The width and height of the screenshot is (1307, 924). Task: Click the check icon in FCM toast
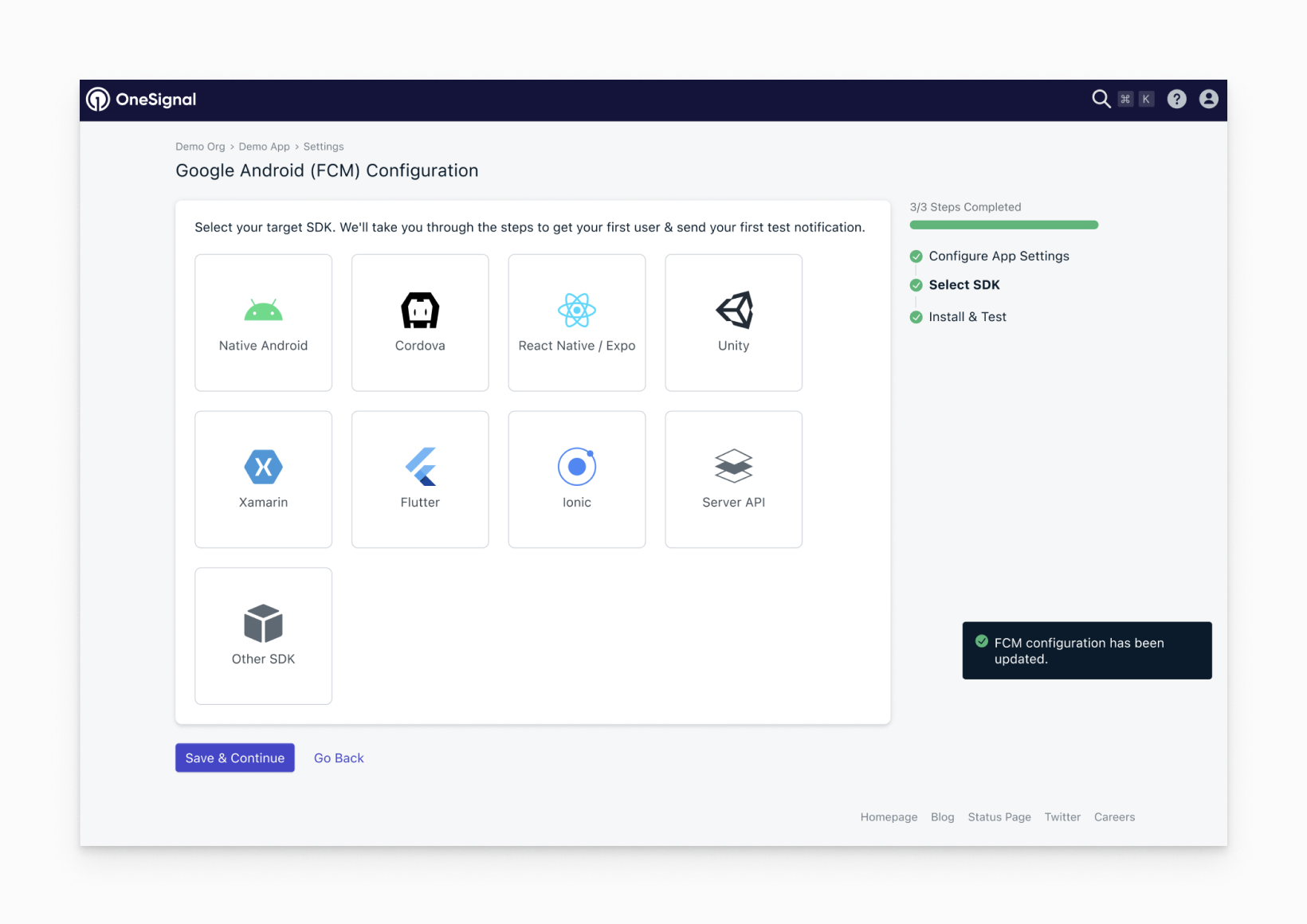point(982,641)
